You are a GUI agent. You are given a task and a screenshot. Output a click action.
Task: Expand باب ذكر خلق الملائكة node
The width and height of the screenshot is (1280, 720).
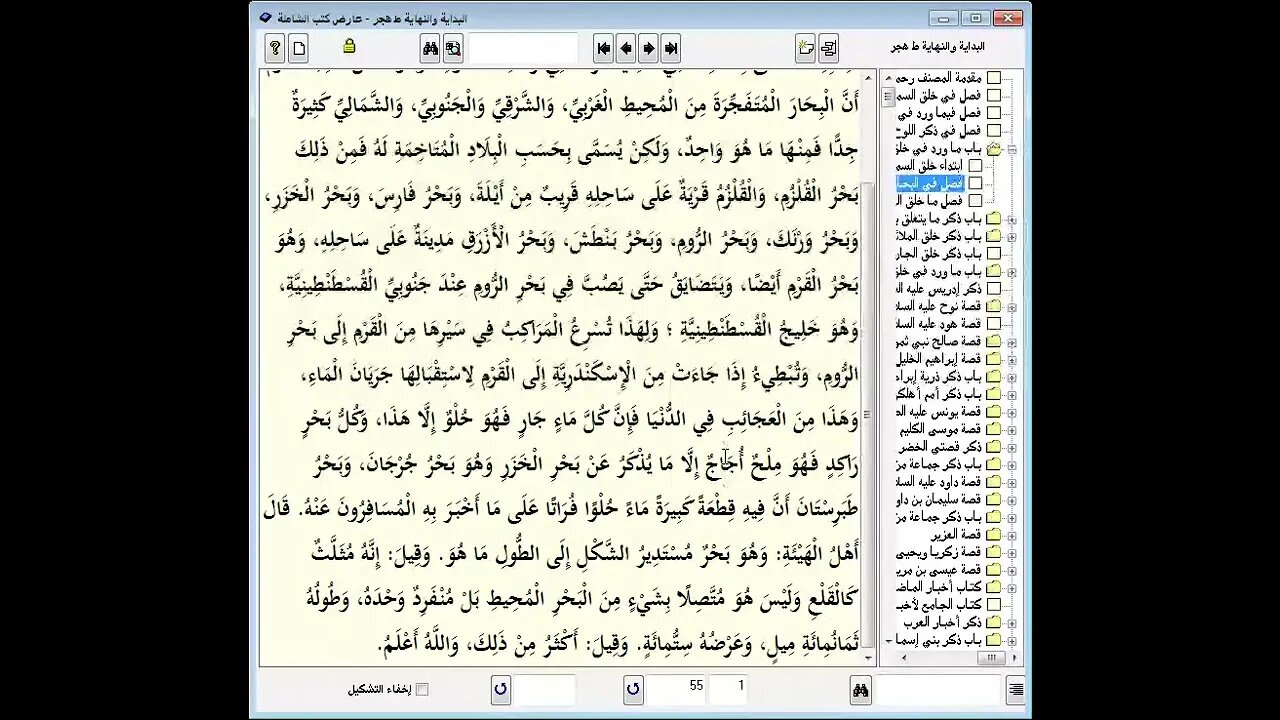tap(1011, 236)
